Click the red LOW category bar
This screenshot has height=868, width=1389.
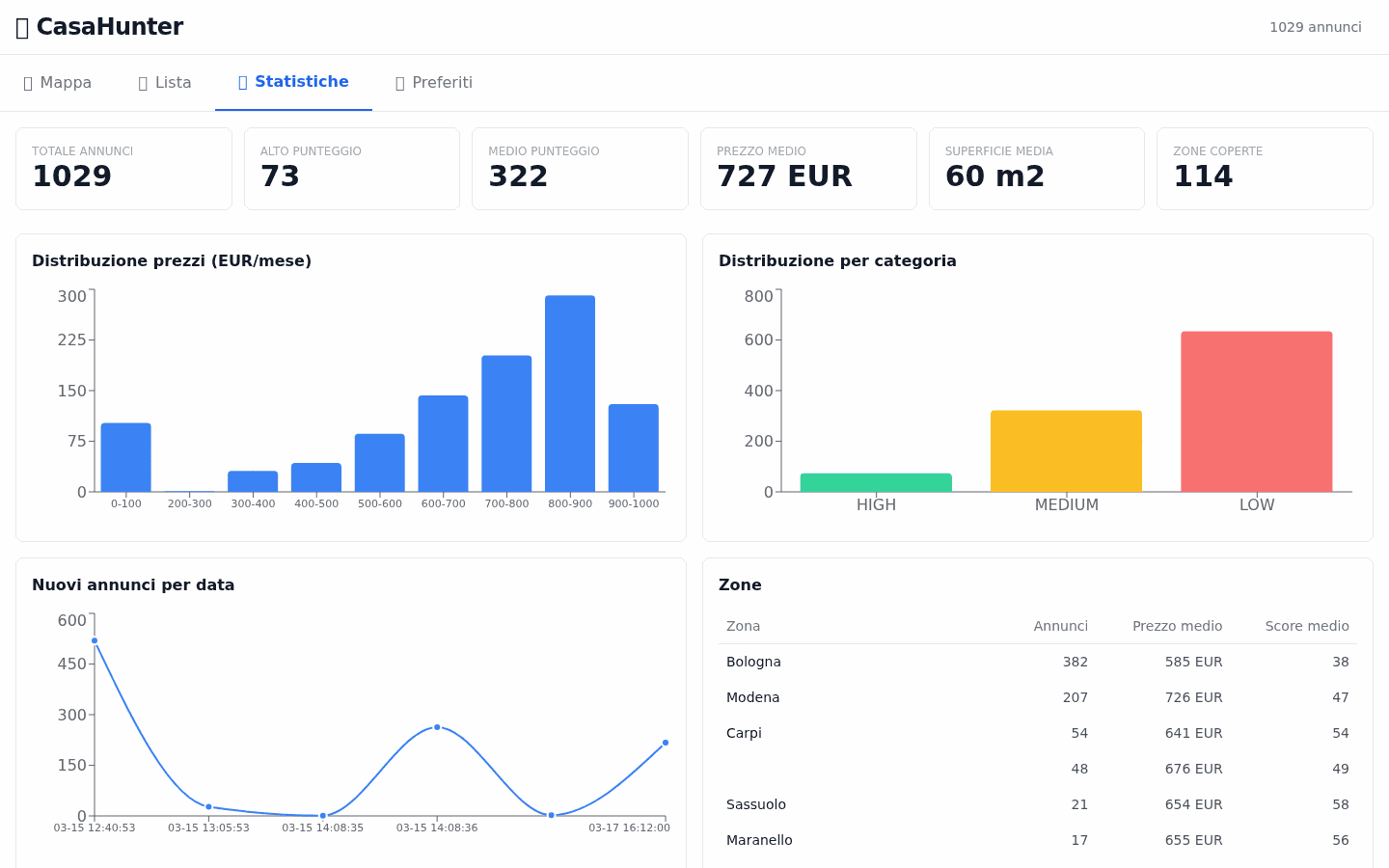(x=1256, y=410)
